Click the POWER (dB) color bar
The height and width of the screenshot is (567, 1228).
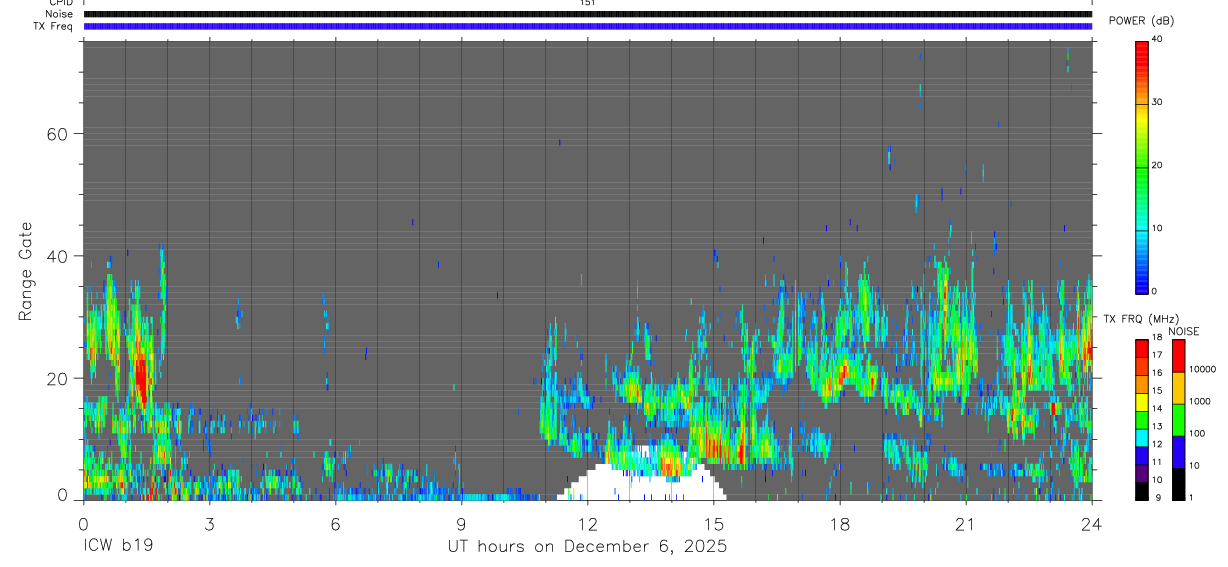pyautogui.click(x=1142, y=166)
